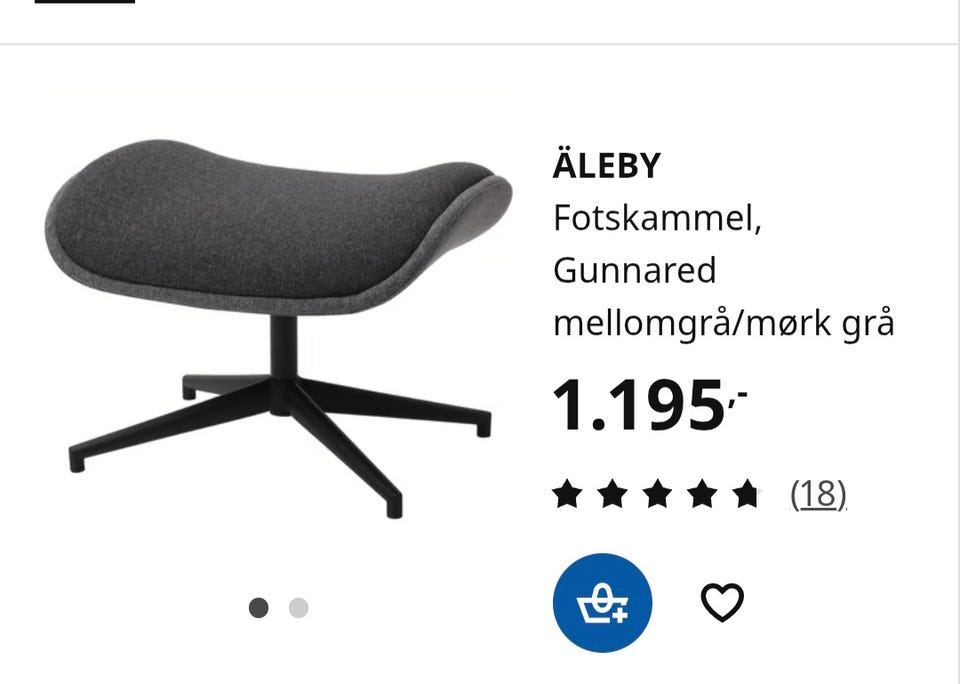Select the first star in the rating
Image resolution: width=960 pixels, height=684 pixels.
point(567,494)
